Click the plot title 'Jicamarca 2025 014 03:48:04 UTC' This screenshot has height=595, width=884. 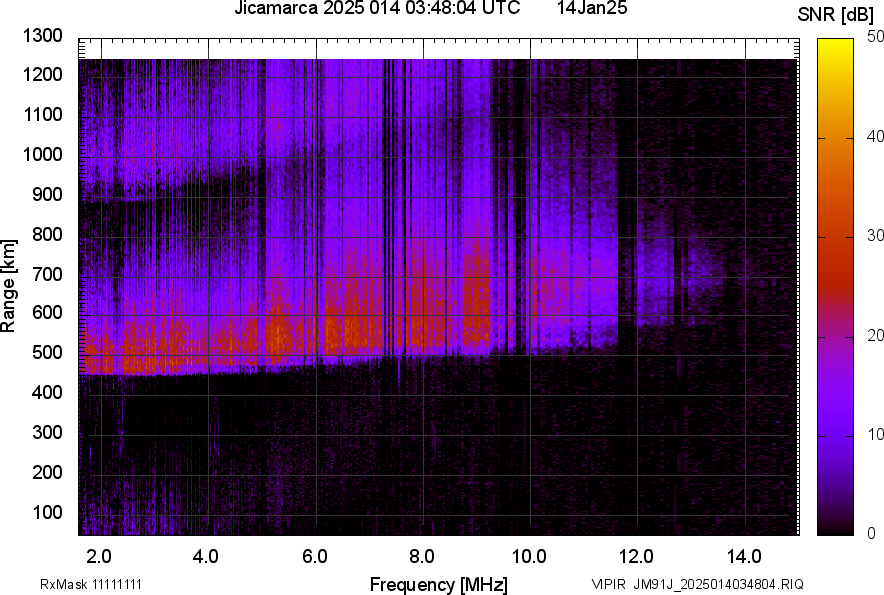click(x=377, y=8)
